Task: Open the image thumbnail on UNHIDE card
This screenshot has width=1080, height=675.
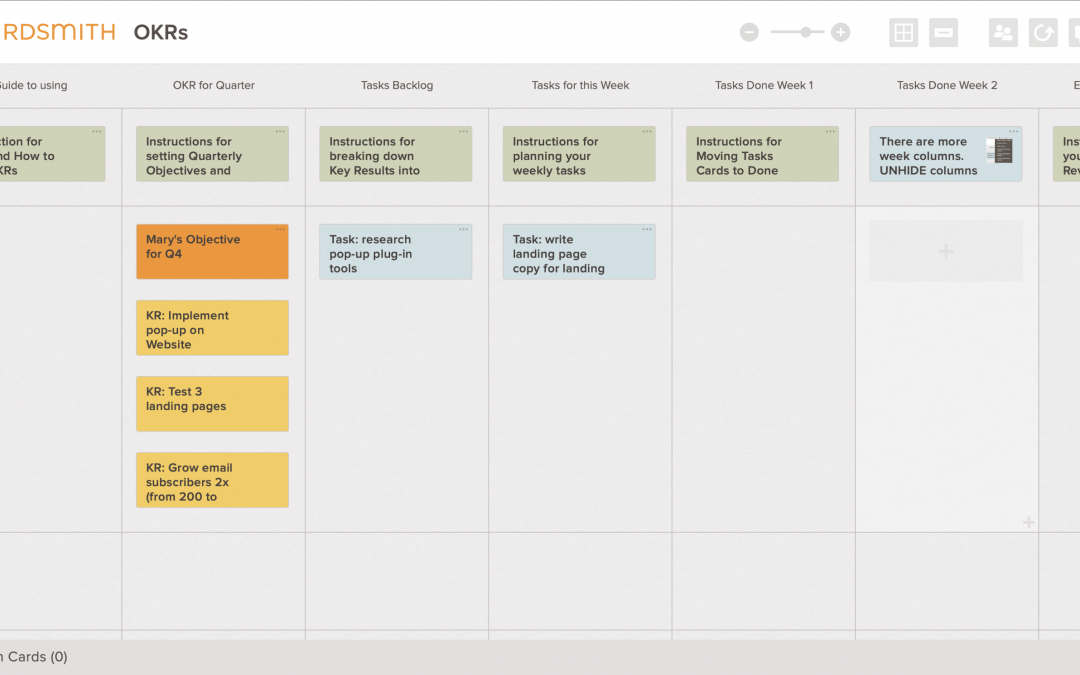Action: tap(999, 150)
